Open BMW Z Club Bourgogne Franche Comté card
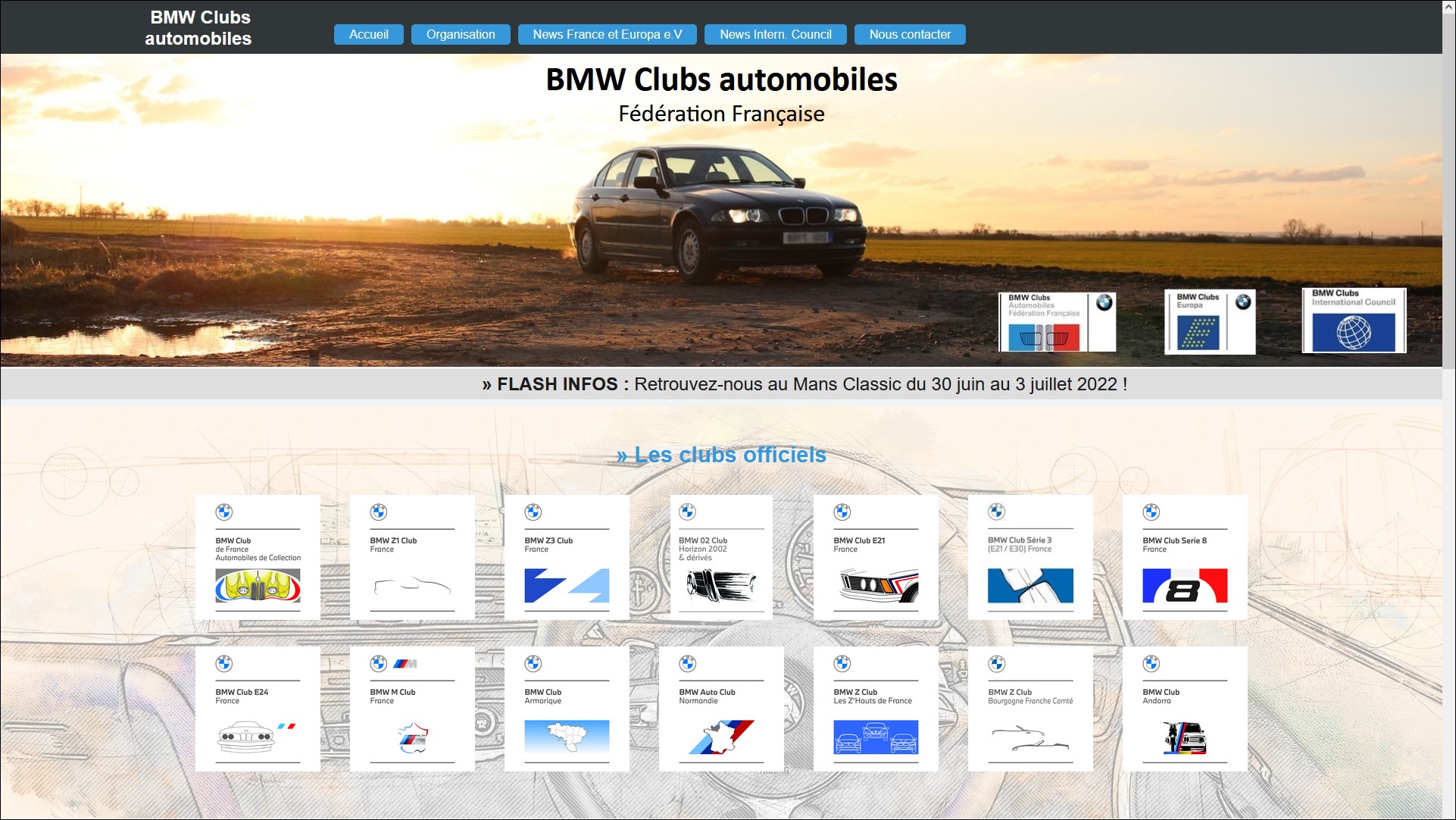 click(x=1030, y=709)
